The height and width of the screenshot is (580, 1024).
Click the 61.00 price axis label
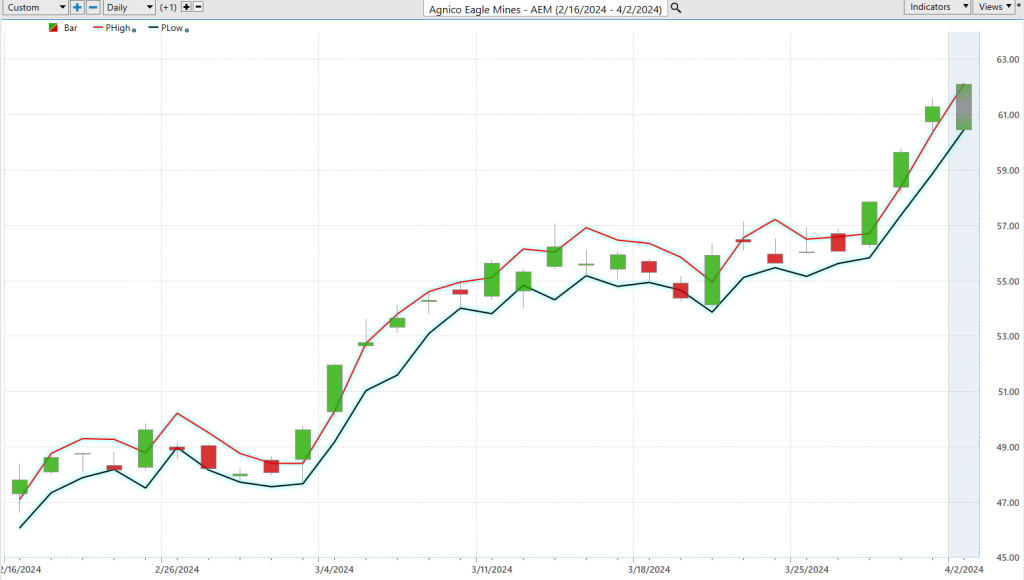click(1008, 115)
